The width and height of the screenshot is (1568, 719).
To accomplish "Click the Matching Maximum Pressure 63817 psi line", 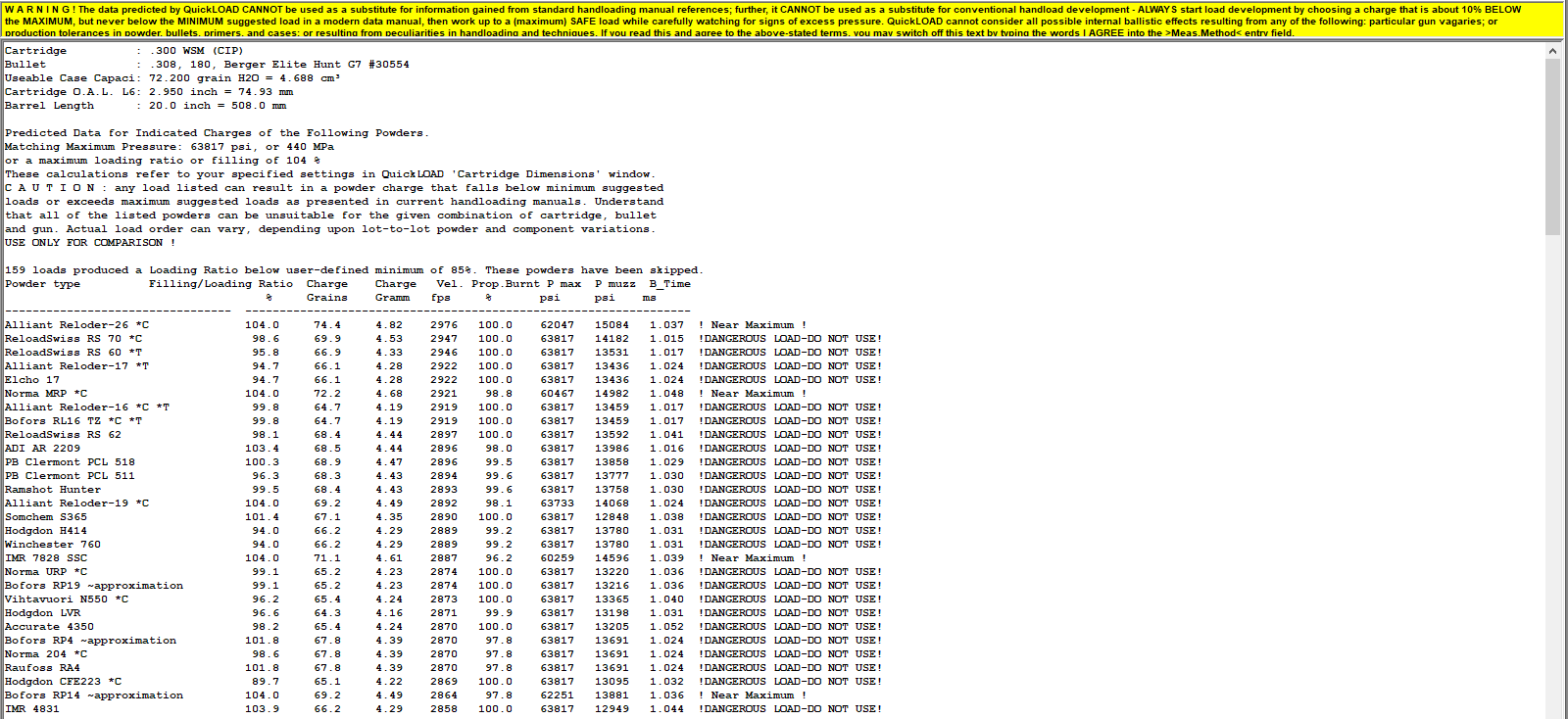I will pos(170,147).
